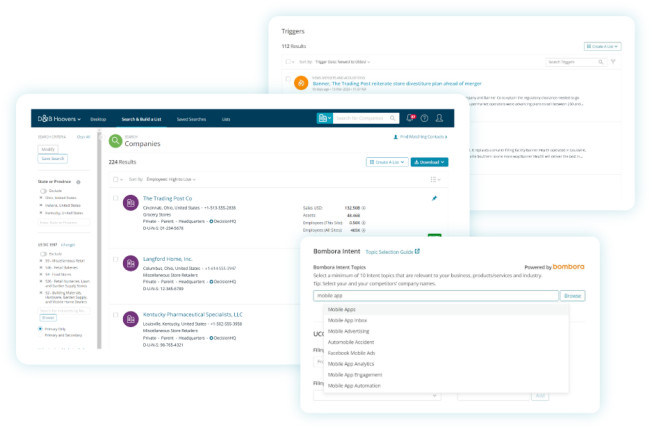Click the Save Search button
Image resolution: width=650 pixels, height=428 pixels.
[53, 158]
